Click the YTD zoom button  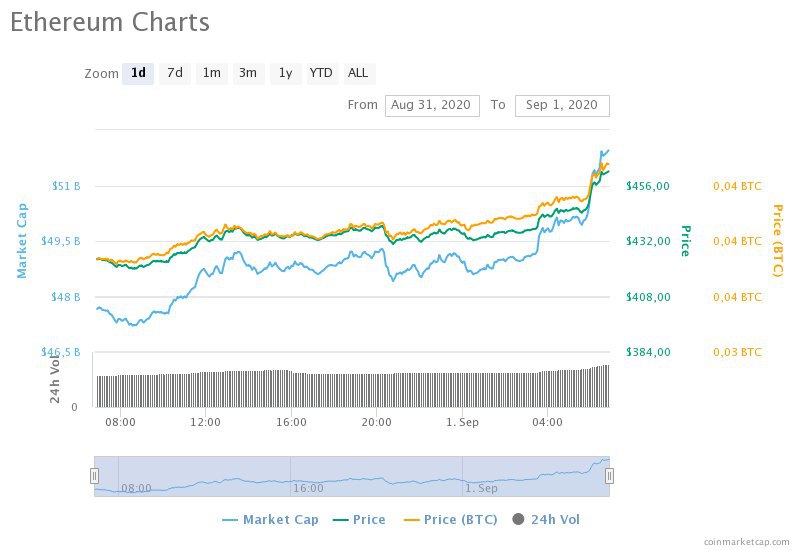[321, 73]
